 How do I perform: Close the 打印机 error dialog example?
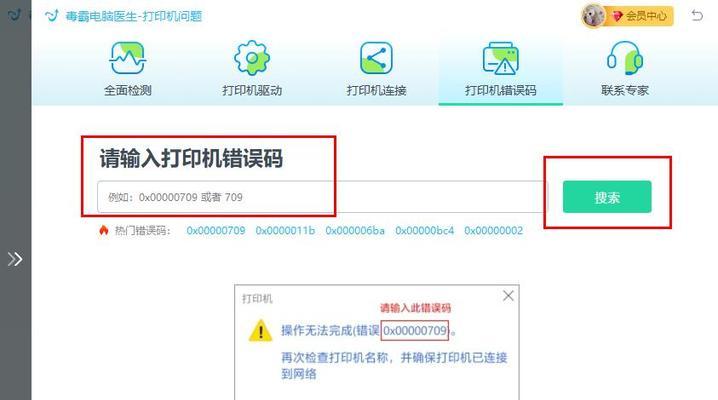[x=508, y=296]
